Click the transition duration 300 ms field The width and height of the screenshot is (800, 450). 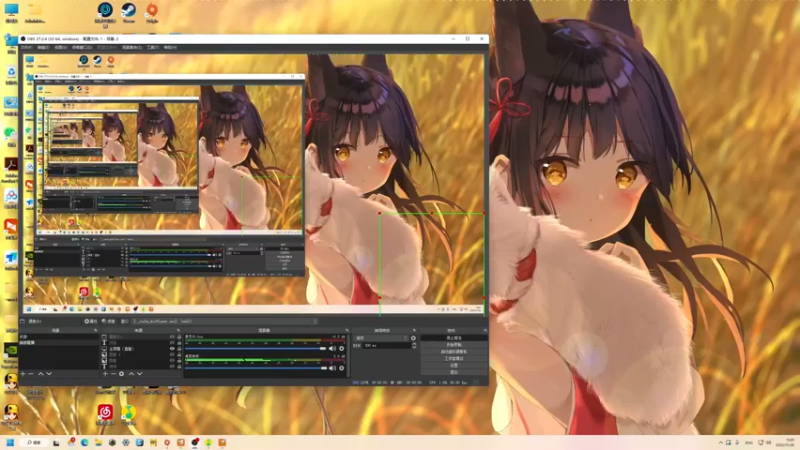(x=387, y=345)
